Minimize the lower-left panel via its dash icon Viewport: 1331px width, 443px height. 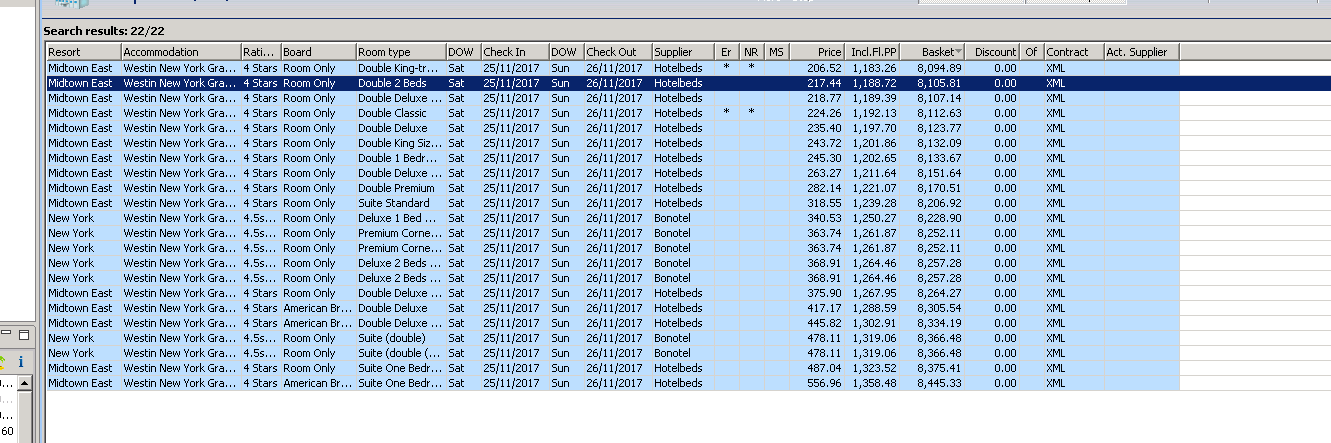coord(5,333)
